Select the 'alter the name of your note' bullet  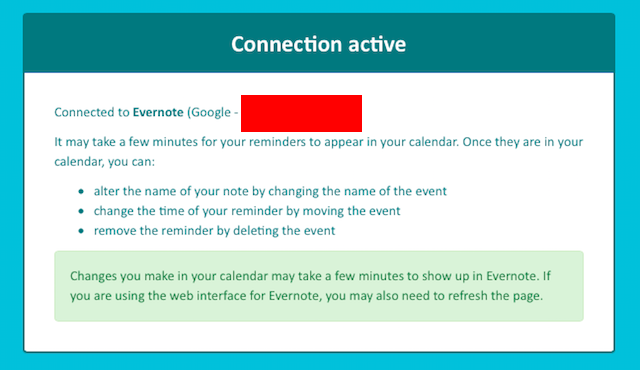coord(270,191)
